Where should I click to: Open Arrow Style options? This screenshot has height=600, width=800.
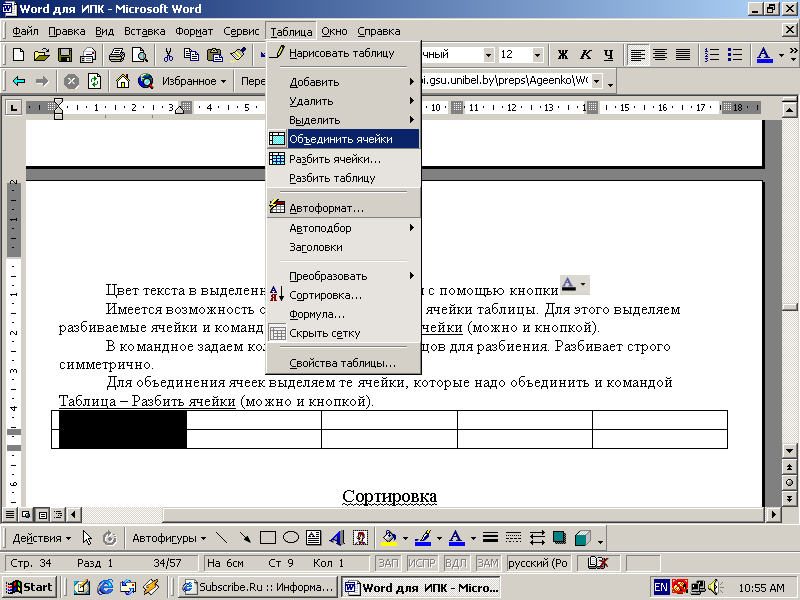(537, 538)
